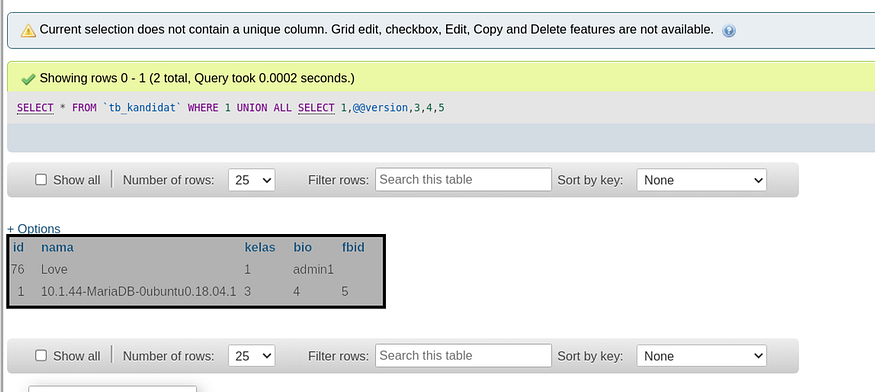Click the @@version variable in the query
The image size is (875, 392).
click(380, 108)
